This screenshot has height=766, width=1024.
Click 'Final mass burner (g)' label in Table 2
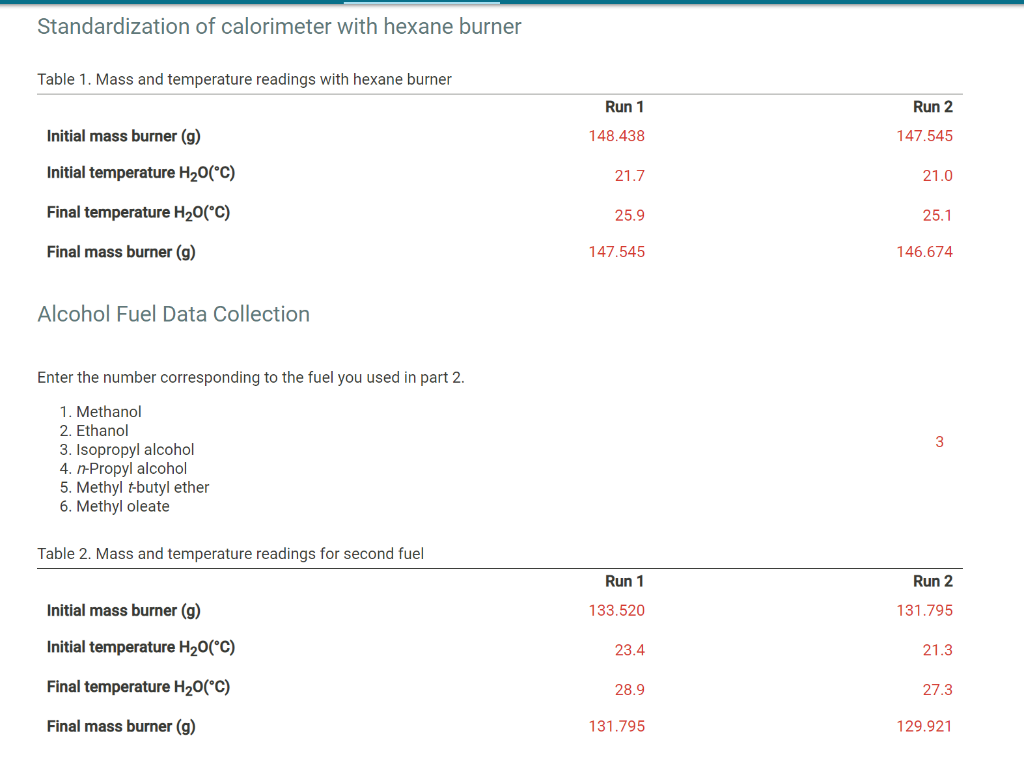tap(121, 727)
